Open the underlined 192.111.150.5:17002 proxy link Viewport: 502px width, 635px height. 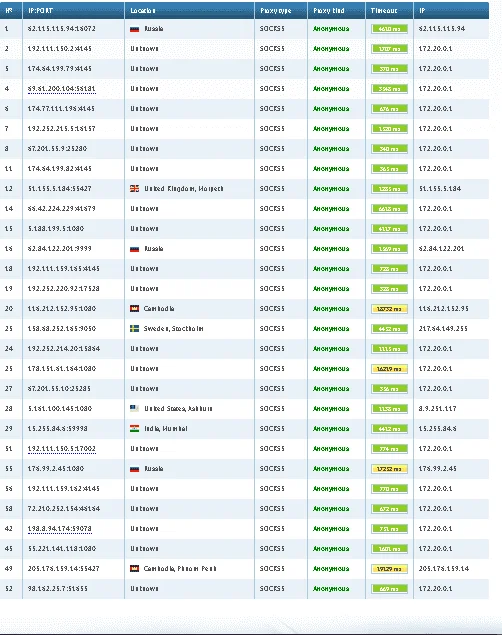(x=62, y=449)
